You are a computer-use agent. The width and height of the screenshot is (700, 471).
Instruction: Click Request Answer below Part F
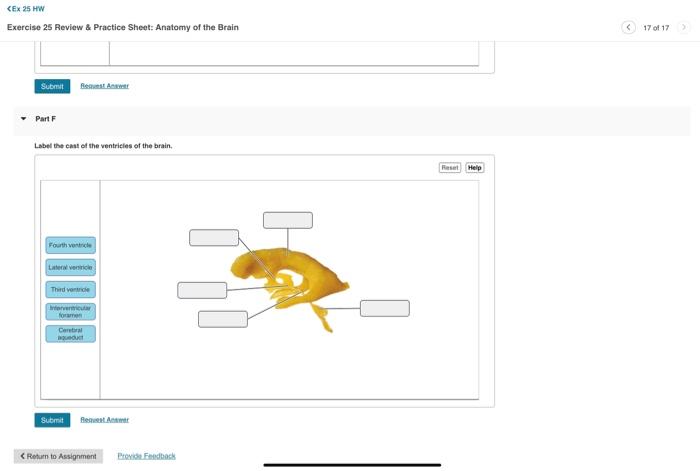[x=104, y=420]
